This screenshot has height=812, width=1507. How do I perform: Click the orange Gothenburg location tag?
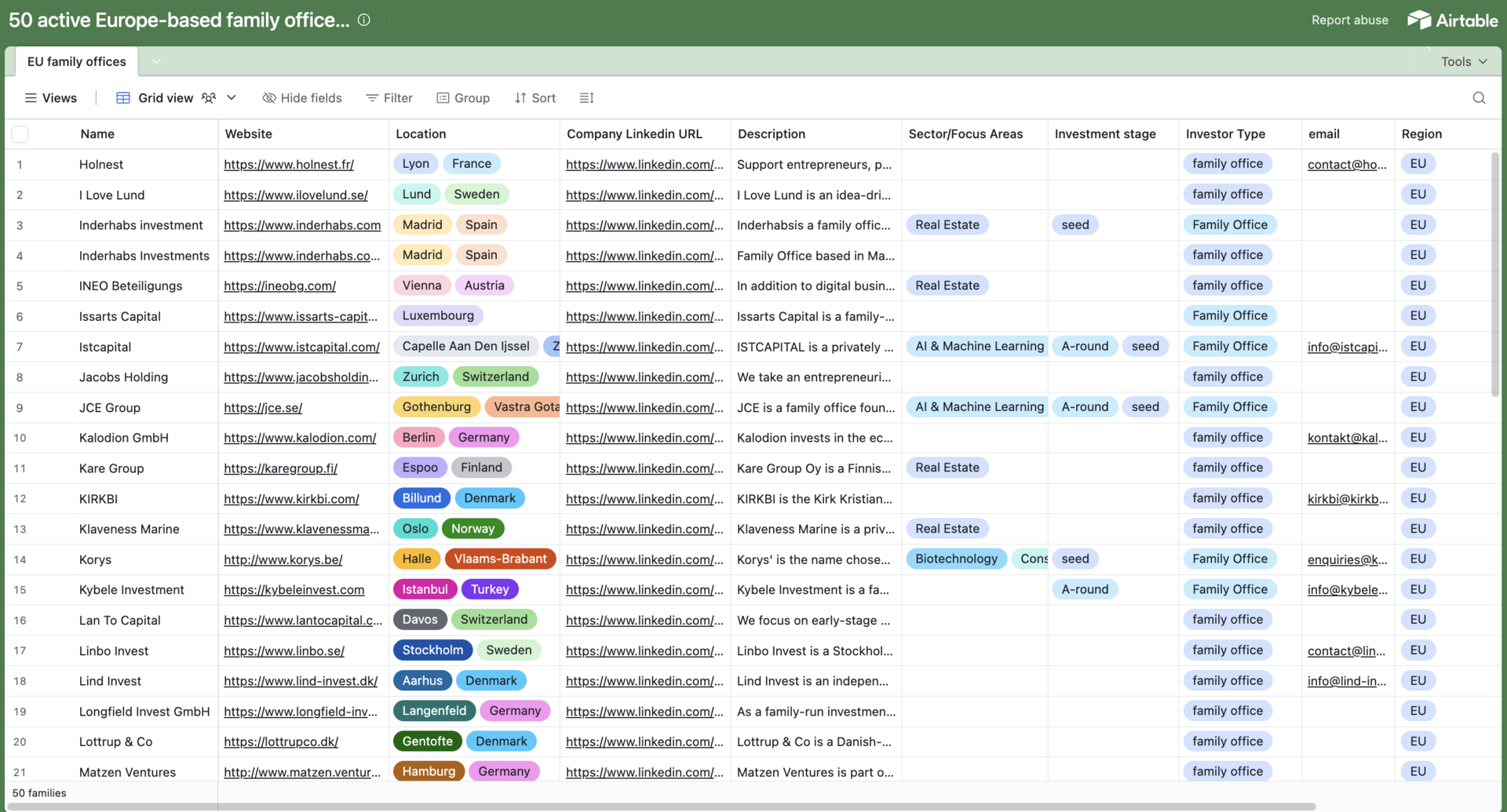[x=436, y=407]
